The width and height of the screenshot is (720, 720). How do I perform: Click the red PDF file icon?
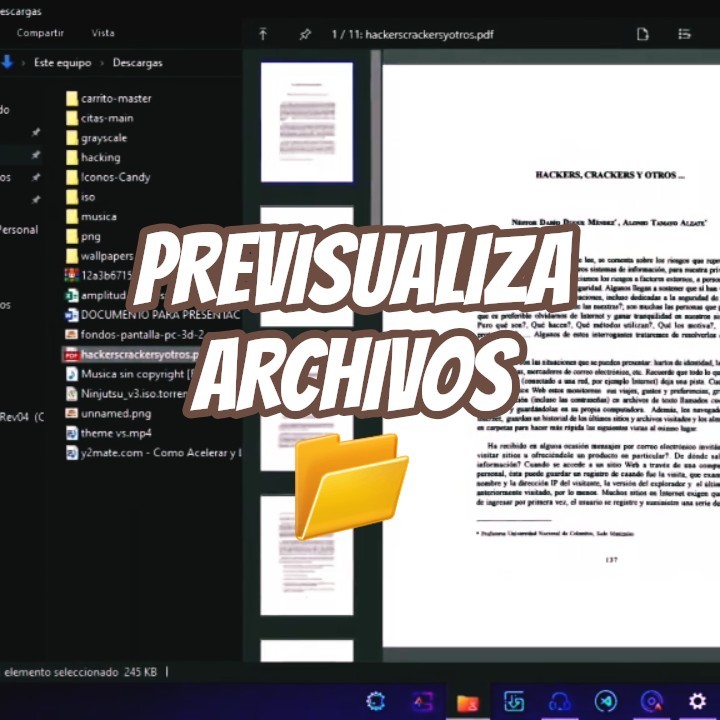71,355
